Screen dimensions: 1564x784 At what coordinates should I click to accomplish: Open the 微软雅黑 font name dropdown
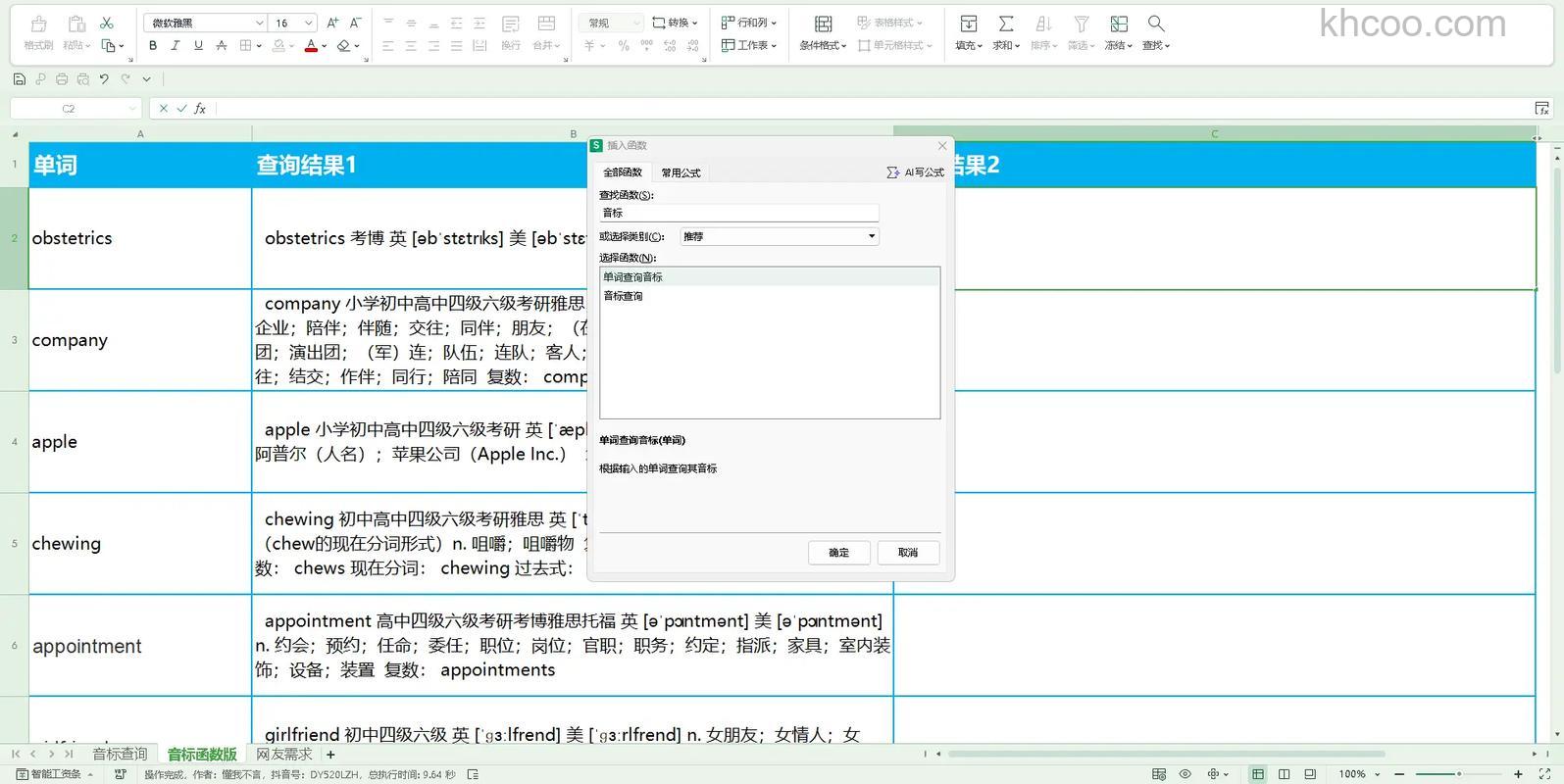click(259, 23)
